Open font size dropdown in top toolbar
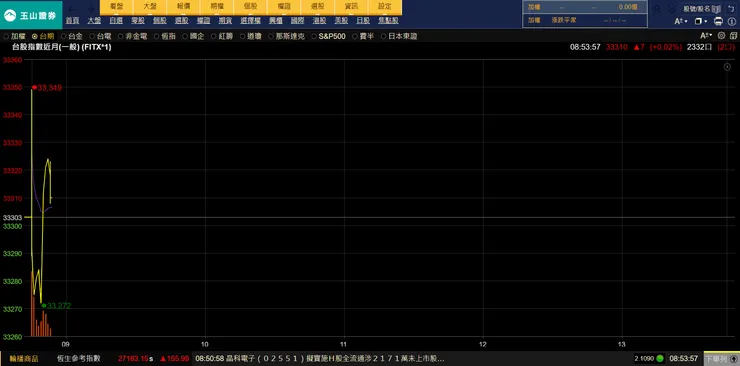This screenshot has height=366, width=740. pyautogui.click(x=681, y=21)
